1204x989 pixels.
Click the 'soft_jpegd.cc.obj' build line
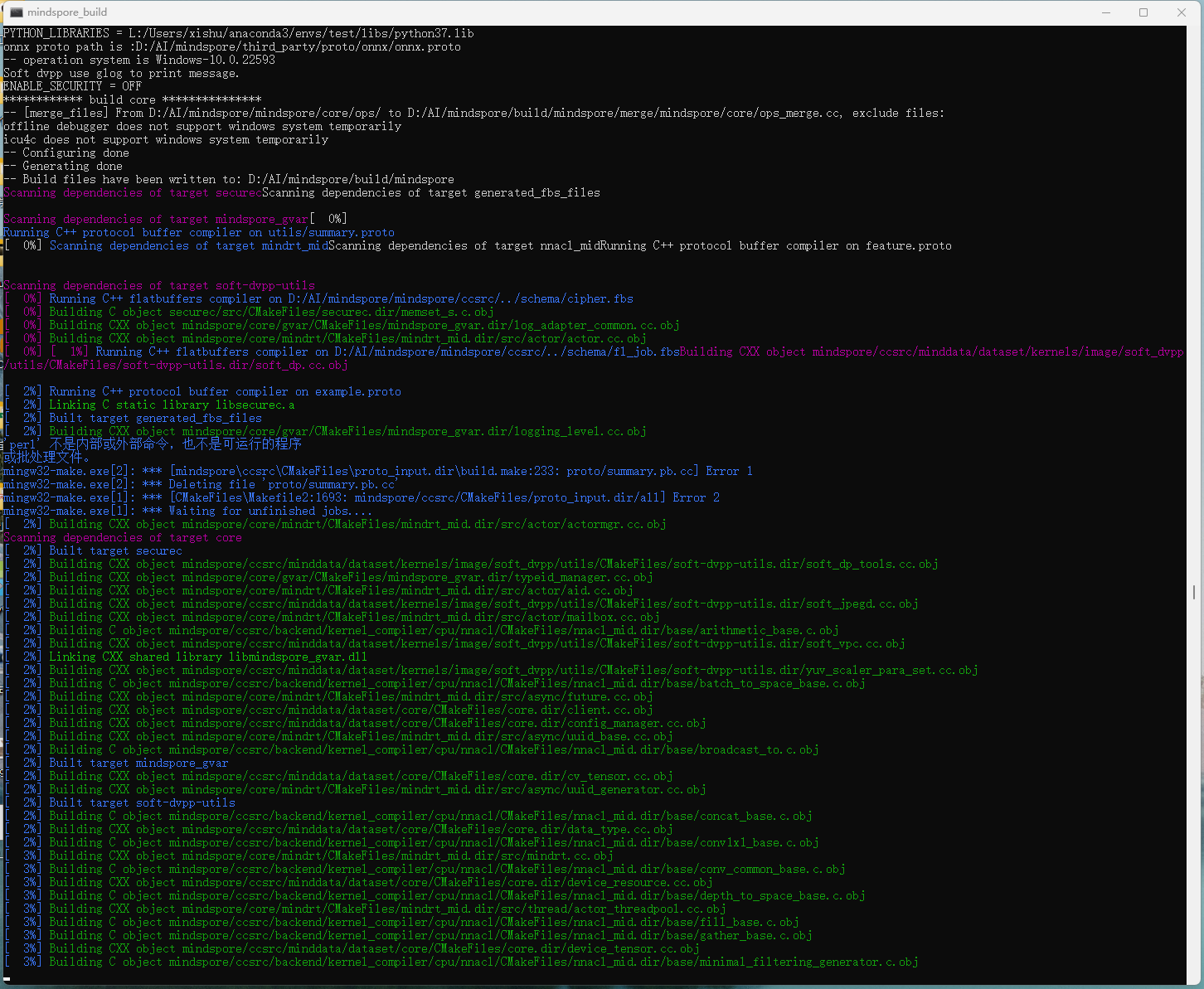461,604
